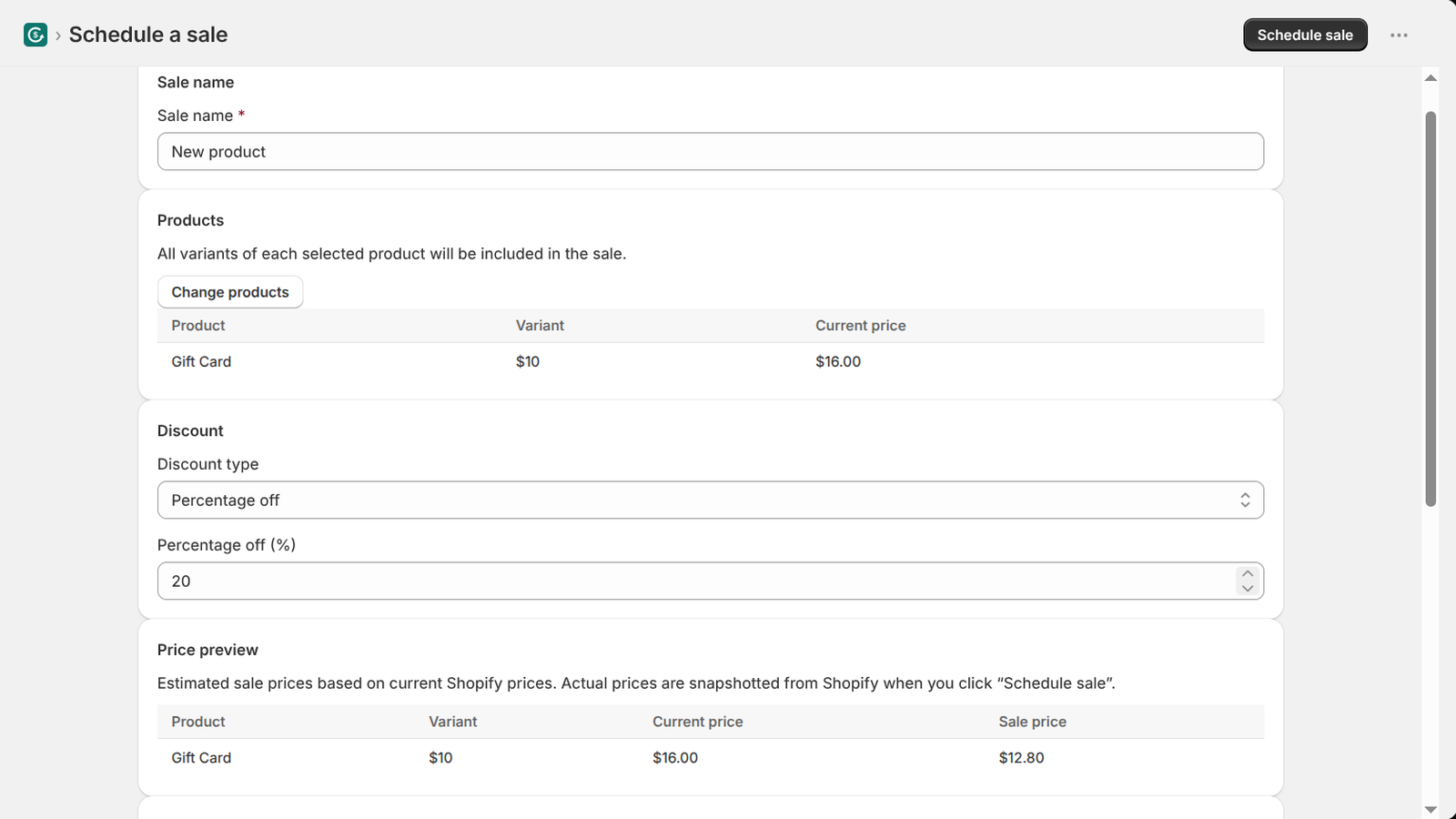
Task: Click the Sale price column header
Action: [1032, 722]
